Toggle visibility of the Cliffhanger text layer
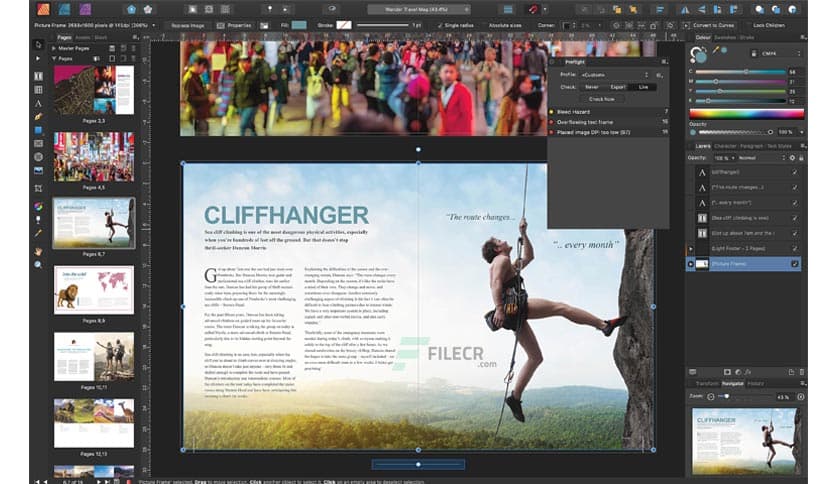The image size is (836, 484). tap(794, 172)
